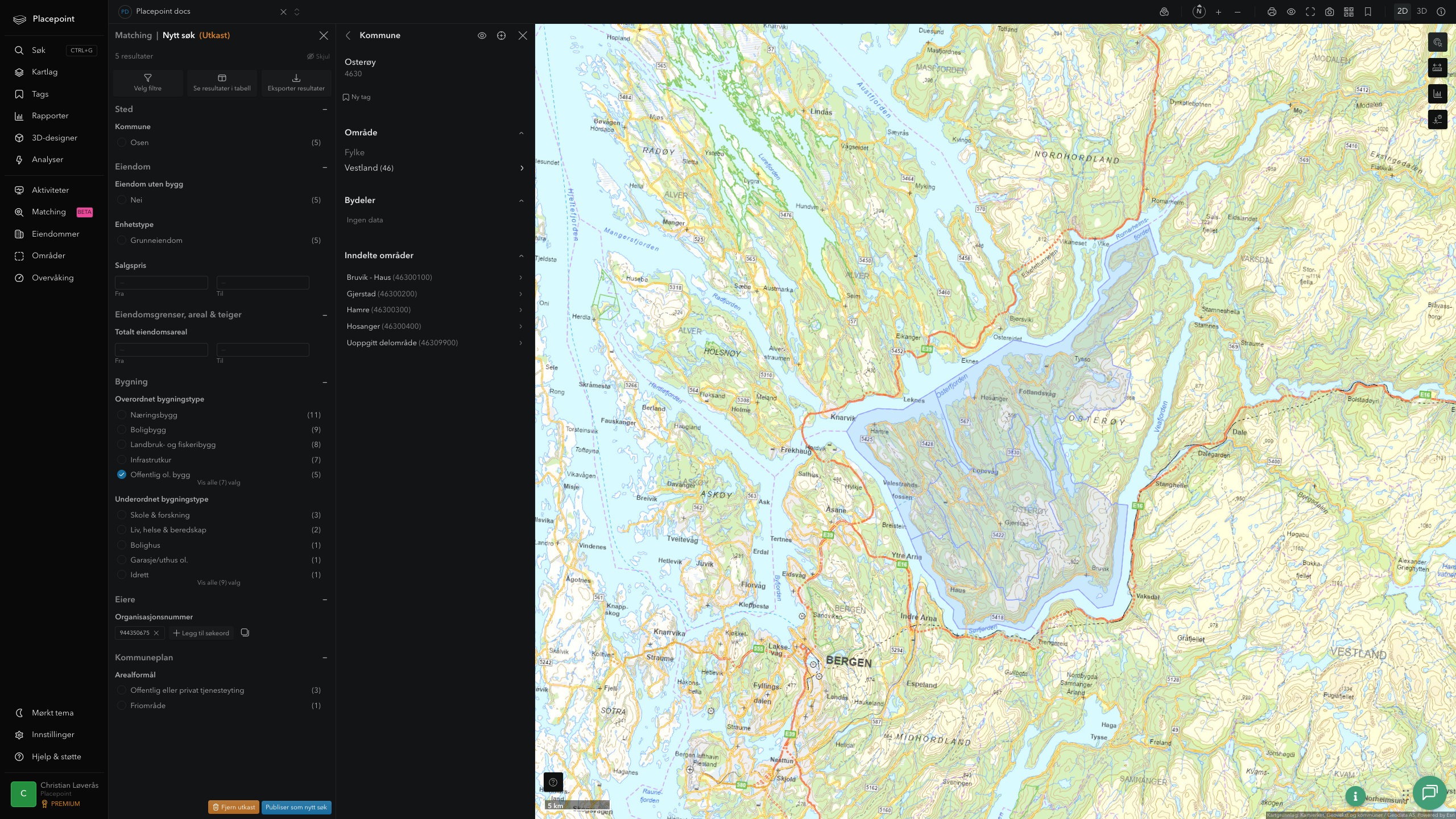The width and height of the screenshot is (1456, 819).
Task: Toggle map visibility eye in the top toolbar
Action: coord(1291,11)
